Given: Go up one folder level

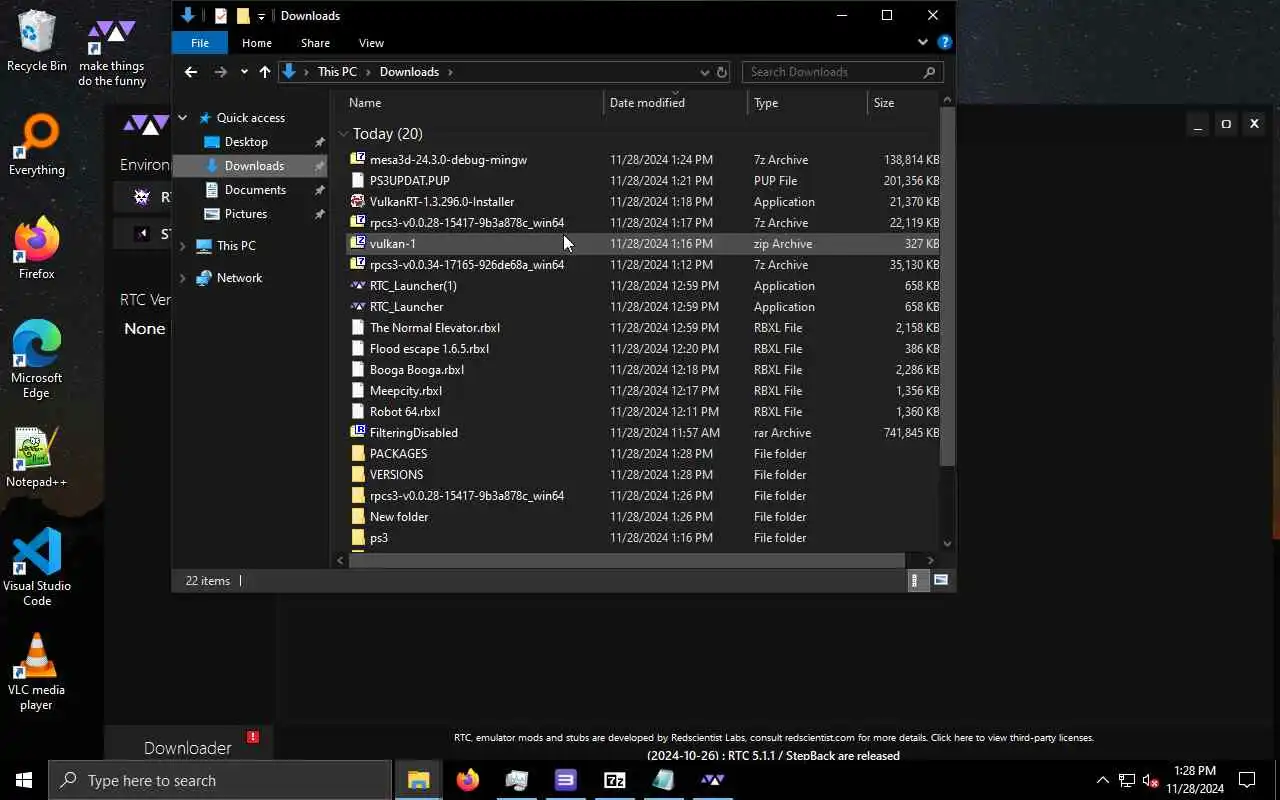Looking at the screenshot, I should (264, 72).
